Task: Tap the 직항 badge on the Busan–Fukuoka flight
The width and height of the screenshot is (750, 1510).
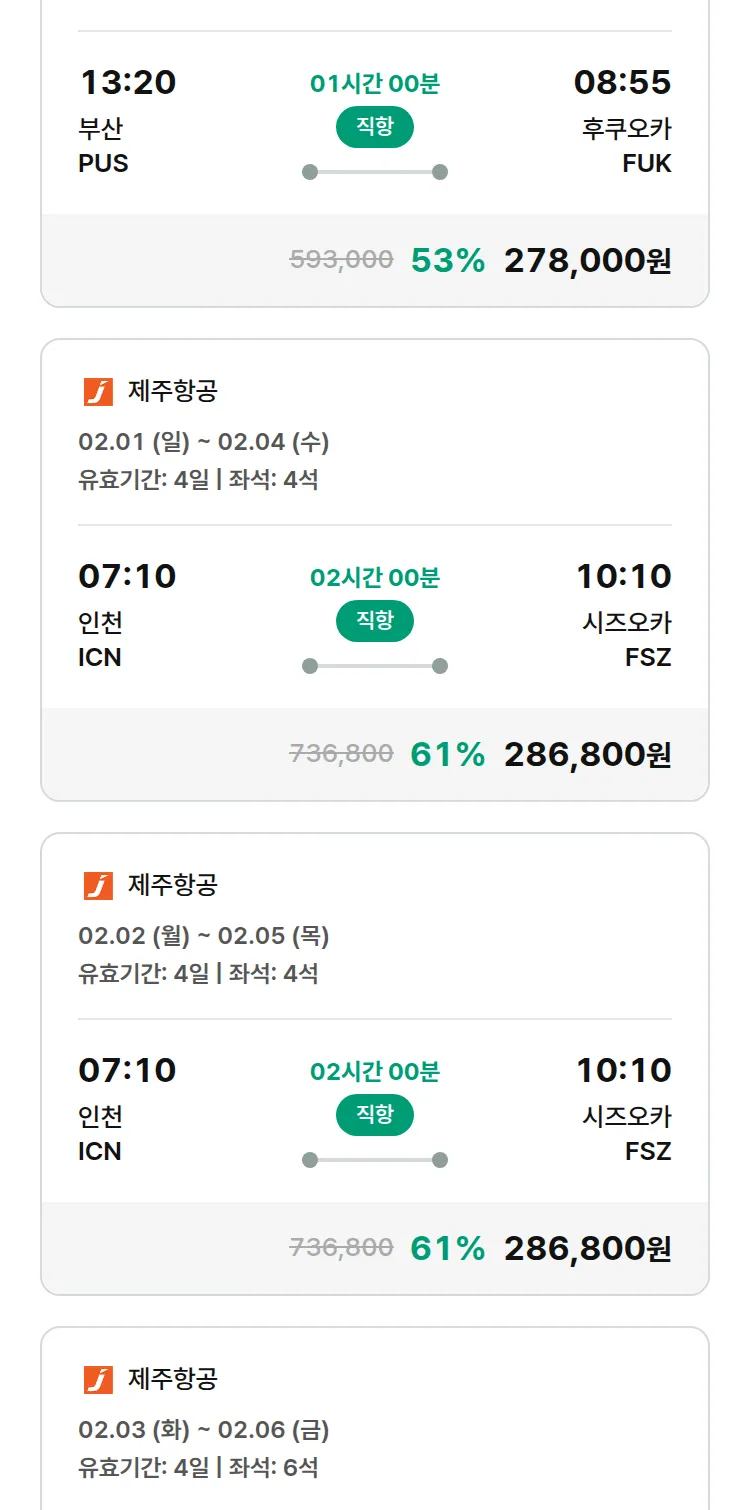Action: pyautogui.click(x=374, y=127)
